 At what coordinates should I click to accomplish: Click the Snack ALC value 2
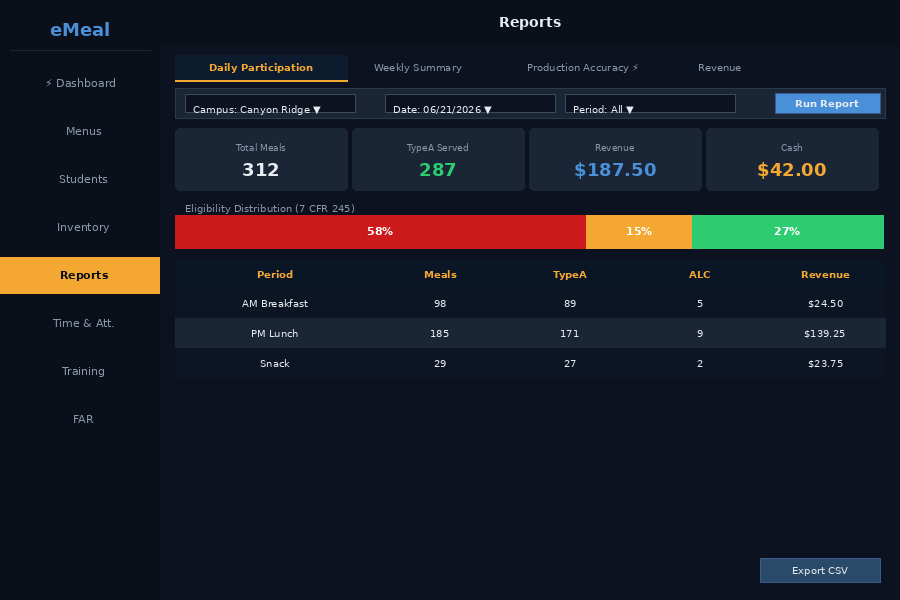coord(700,363)
